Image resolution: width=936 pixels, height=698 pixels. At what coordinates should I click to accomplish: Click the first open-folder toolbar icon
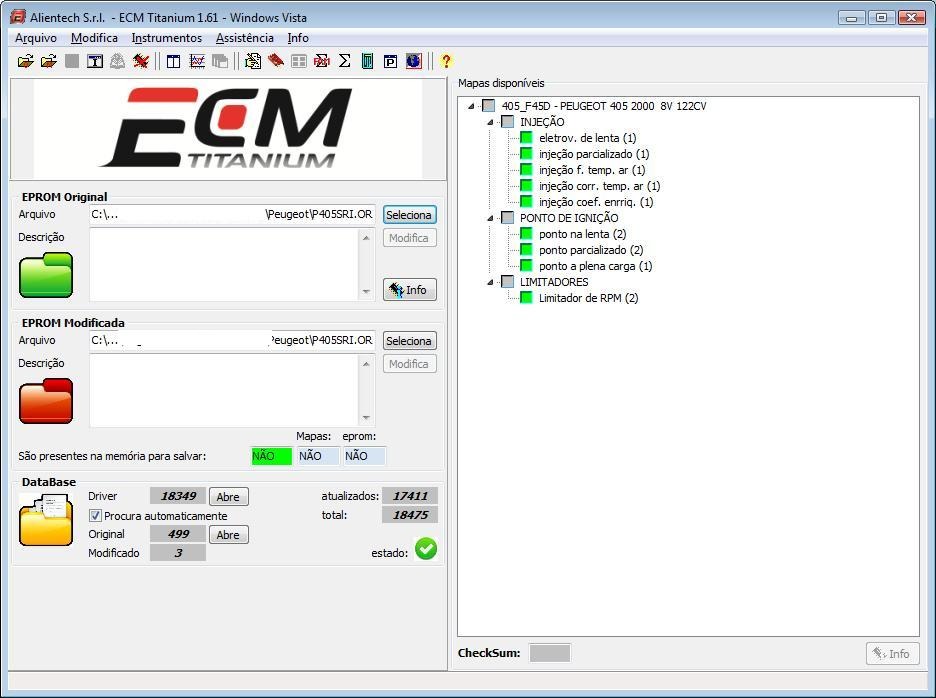pos(26,61)
